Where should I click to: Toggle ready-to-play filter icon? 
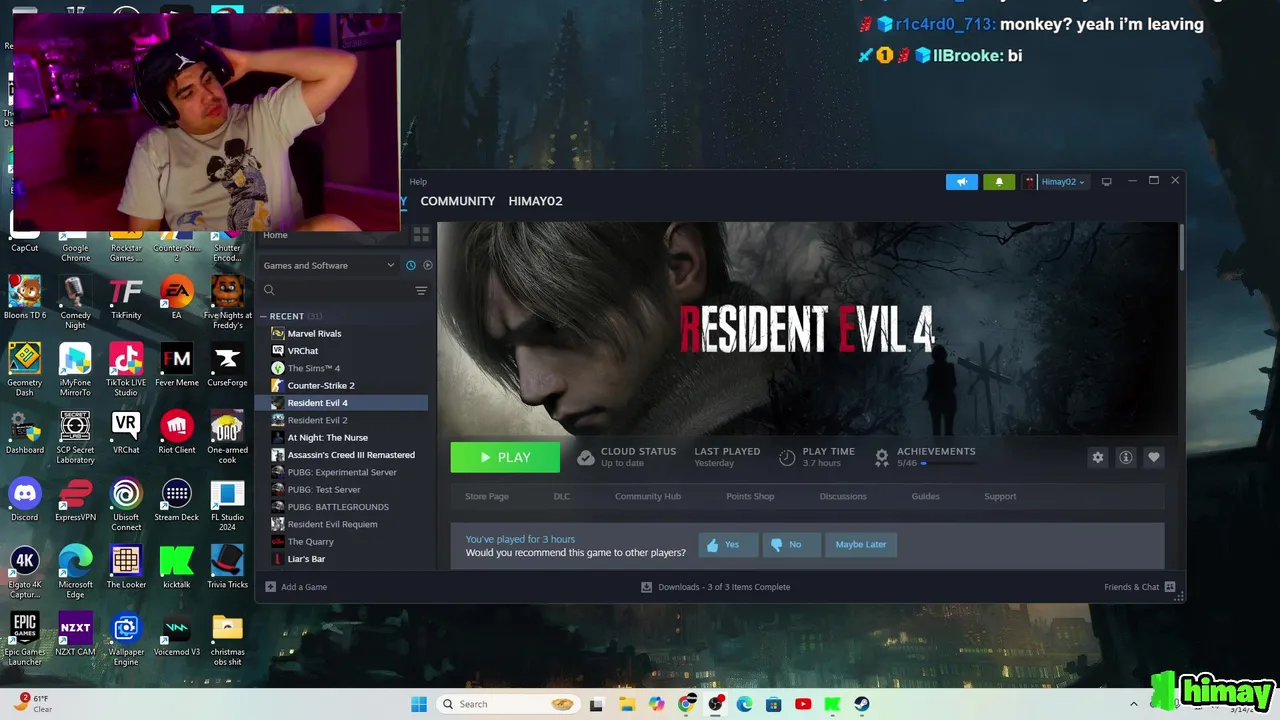coord(427,265)
